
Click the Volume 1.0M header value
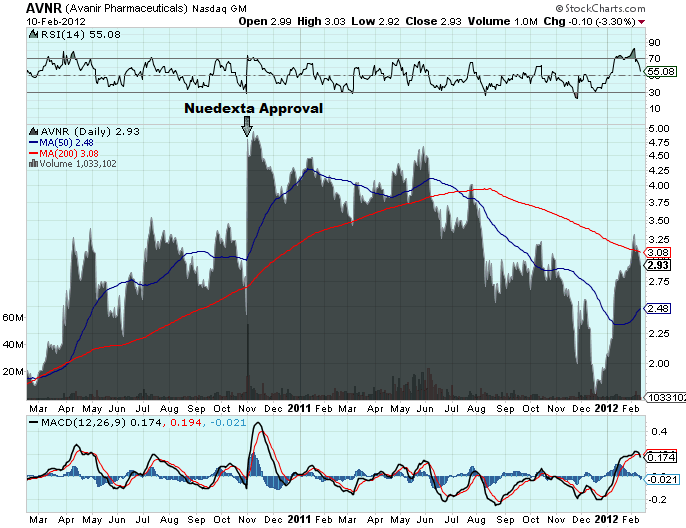[x=502, y=21]
